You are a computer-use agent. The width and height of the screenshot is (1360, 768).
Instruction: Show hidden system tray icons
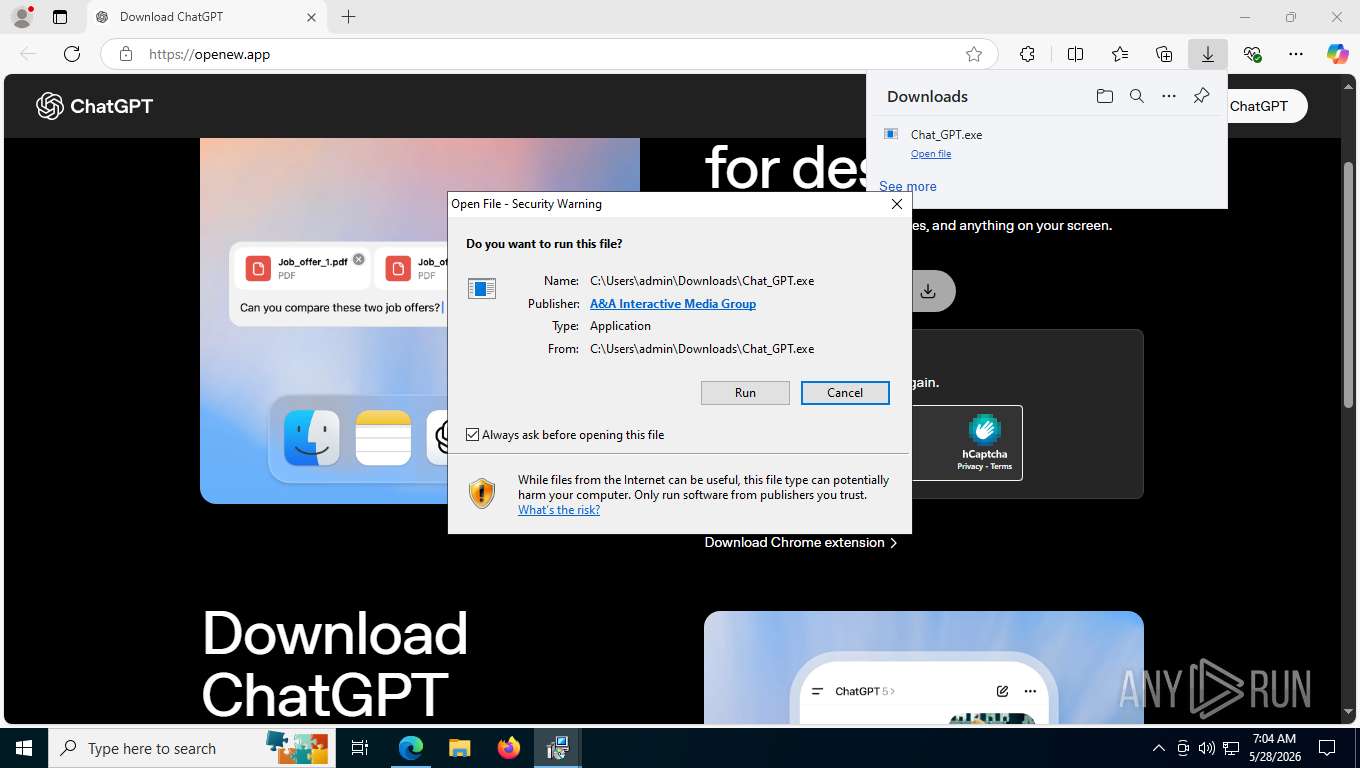pyautogui.click(x=1159, y=748)
